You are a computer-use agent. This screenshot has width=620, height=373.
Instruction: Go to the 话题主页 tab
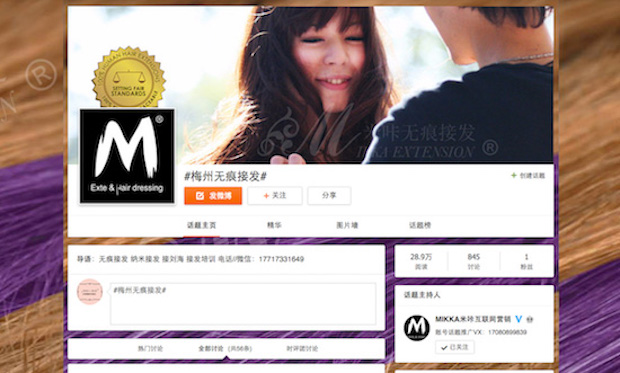201,225
